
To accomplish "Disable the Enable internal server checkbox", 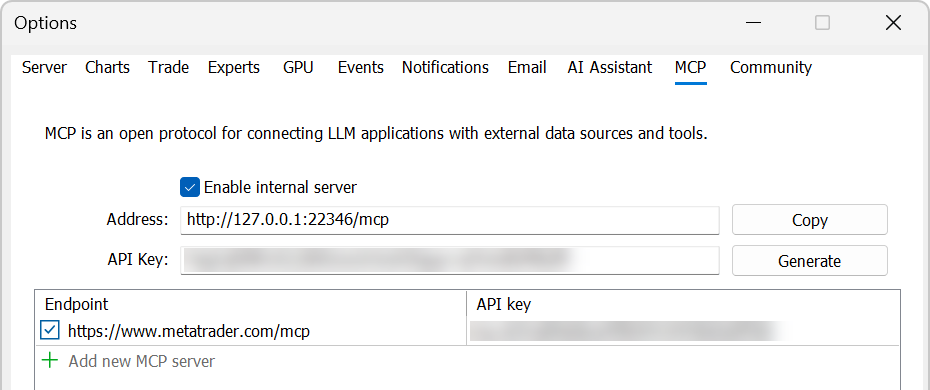I will coord(190,188).
